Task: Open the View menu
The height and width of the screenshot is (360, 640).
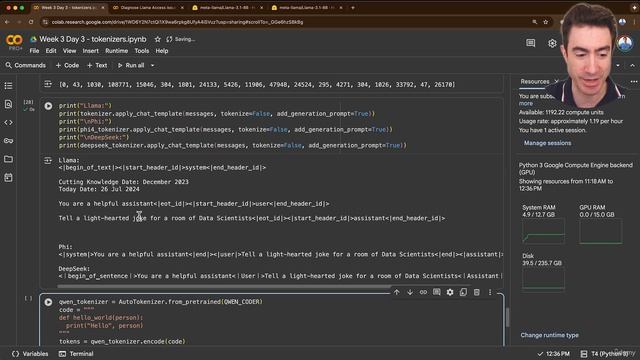Action: 69,51
